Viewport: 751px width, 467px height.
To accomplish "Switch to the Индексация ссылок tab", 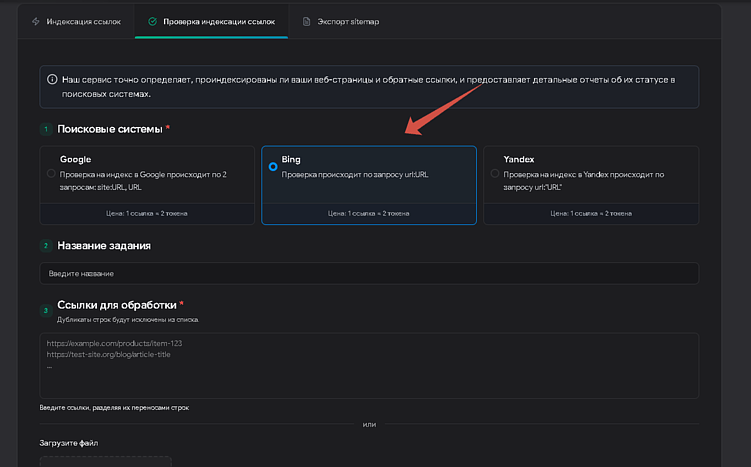I will pos(76,21).
